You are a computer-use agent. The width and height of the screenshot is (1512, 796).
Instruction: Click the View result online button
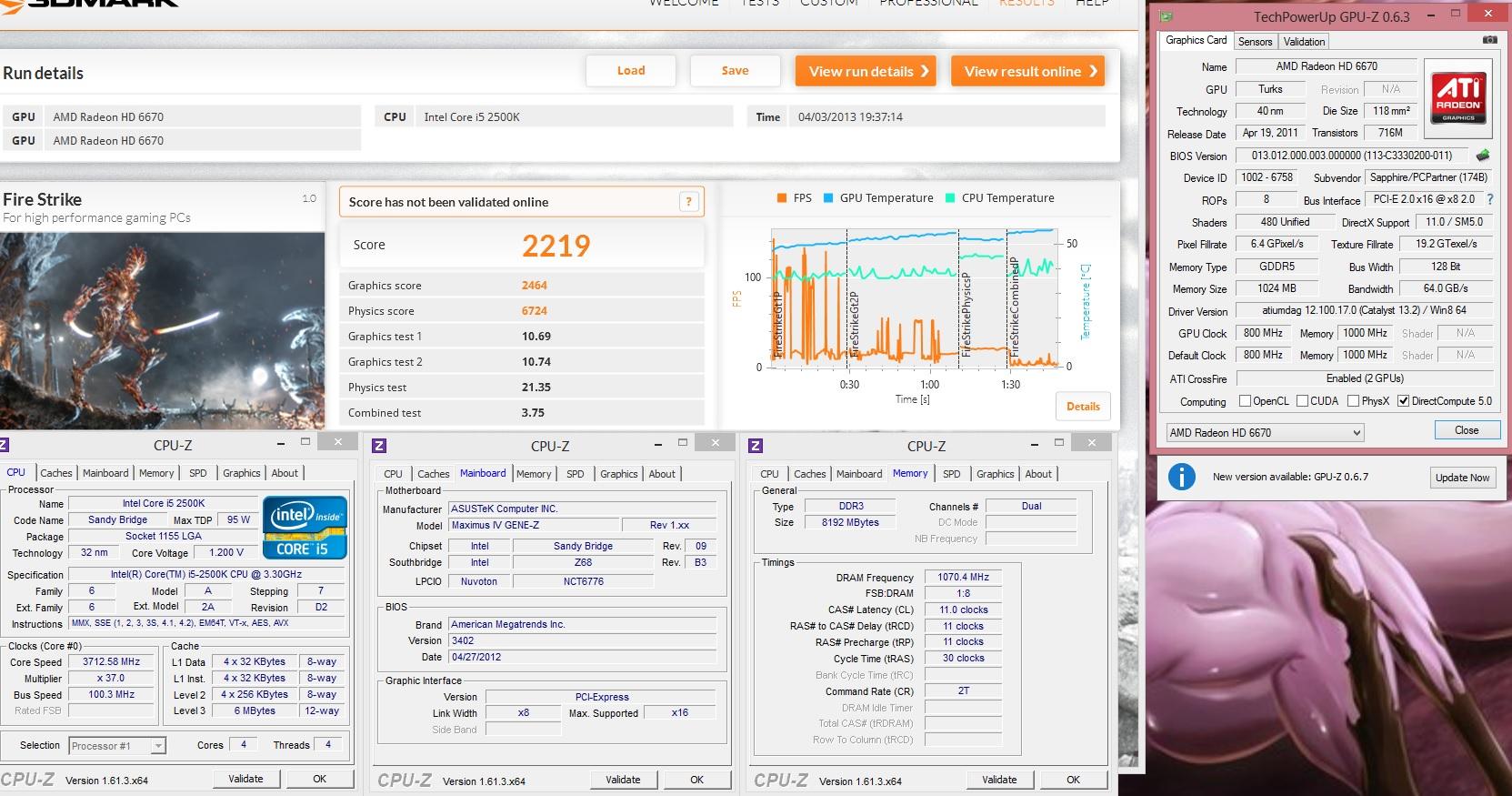1027,71
